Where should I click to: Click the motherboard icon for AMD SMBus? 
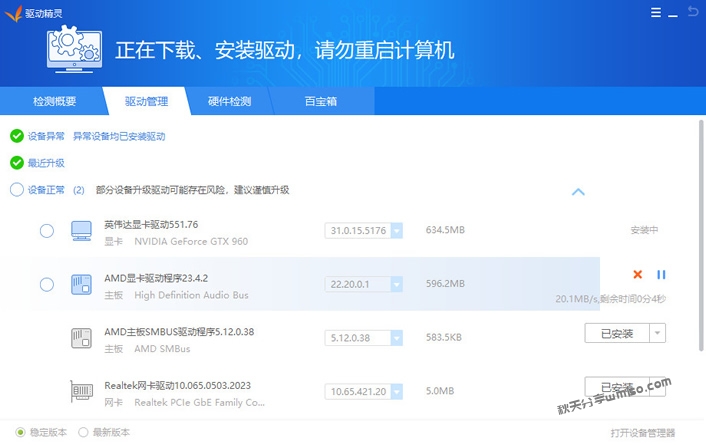pyautogui.click(x=81, y=338)
